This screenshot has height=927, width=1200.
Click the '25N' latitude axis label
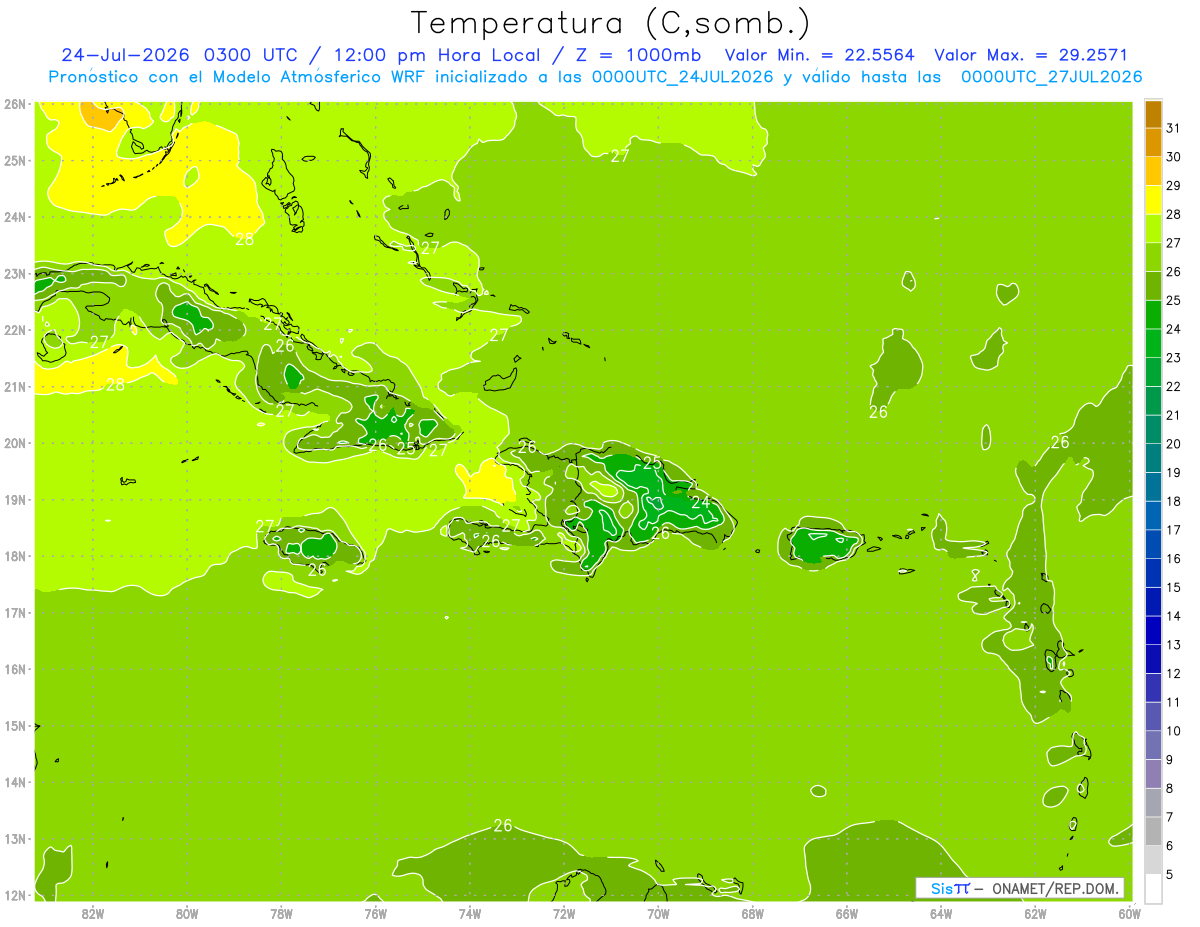(15, 160)
